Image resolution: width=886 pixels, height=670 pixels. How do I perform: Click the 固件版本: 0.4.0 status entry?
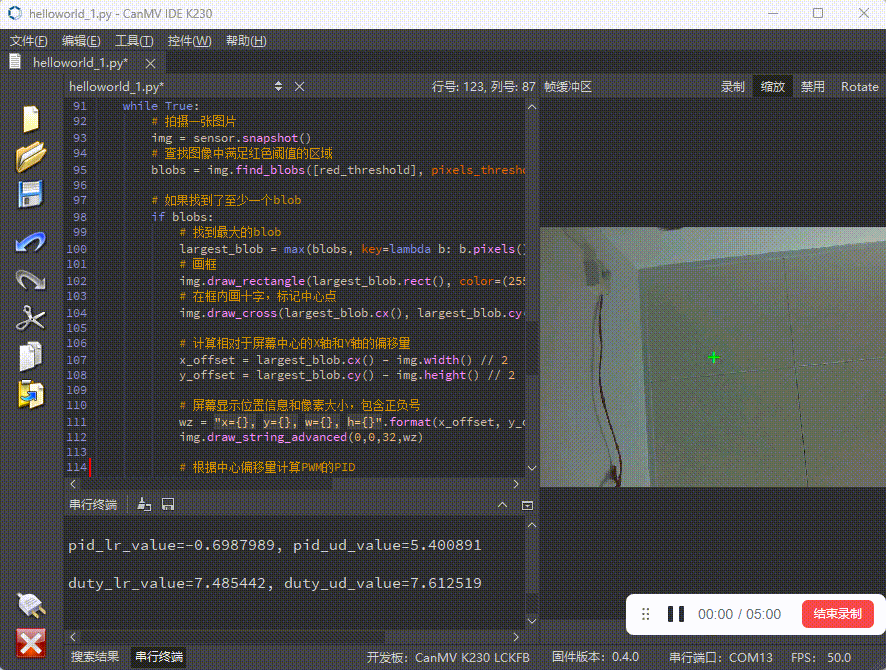[595, 657]
